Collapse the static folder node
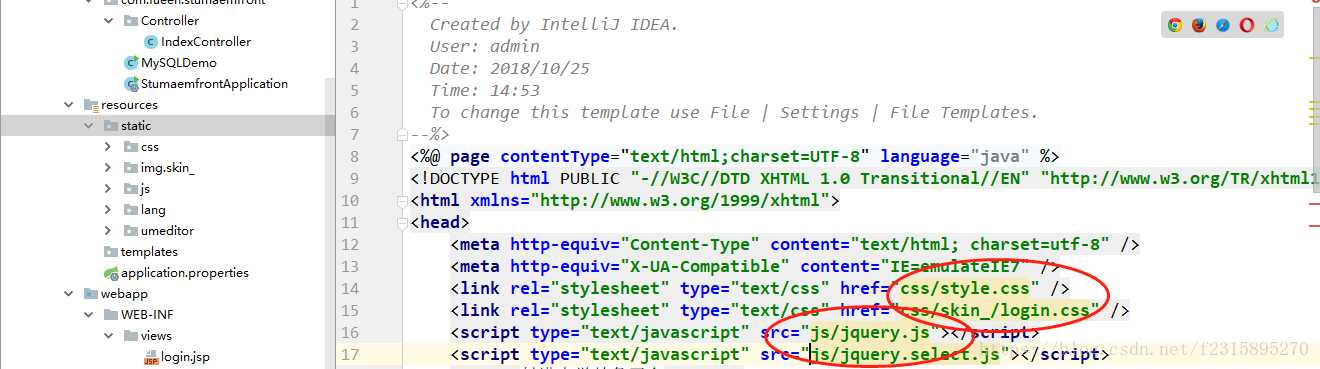The width and height of the screenshot is (1320, 369). point(88,126)
